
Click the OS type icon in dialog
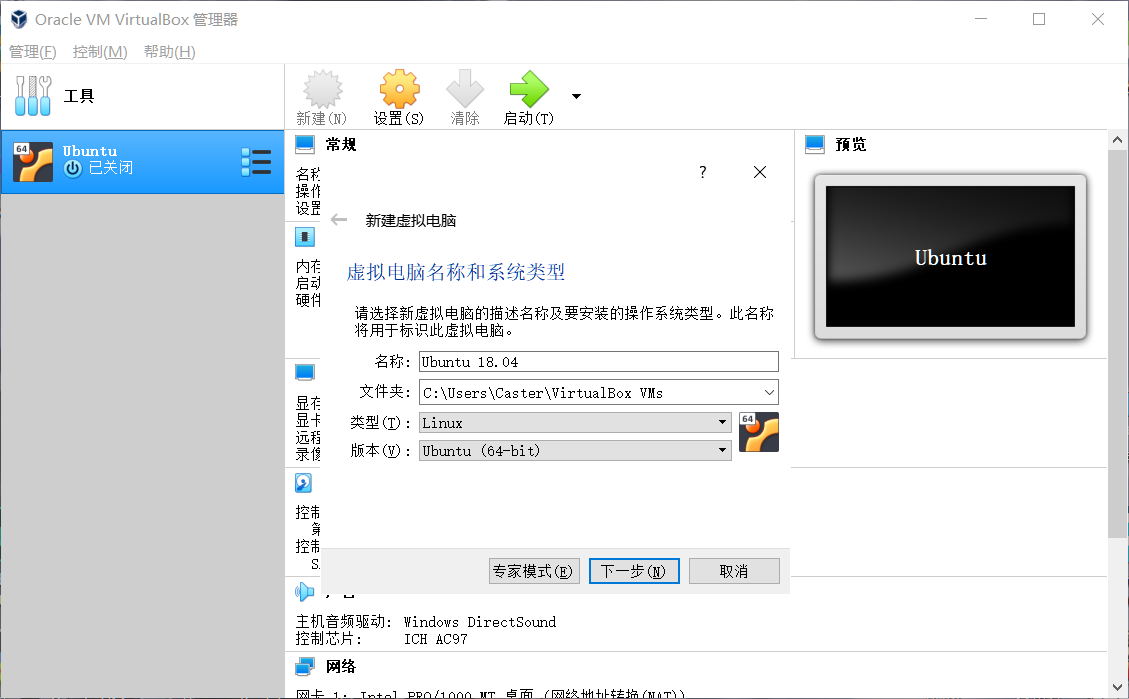pyautogui.click(x=759, y=432)
